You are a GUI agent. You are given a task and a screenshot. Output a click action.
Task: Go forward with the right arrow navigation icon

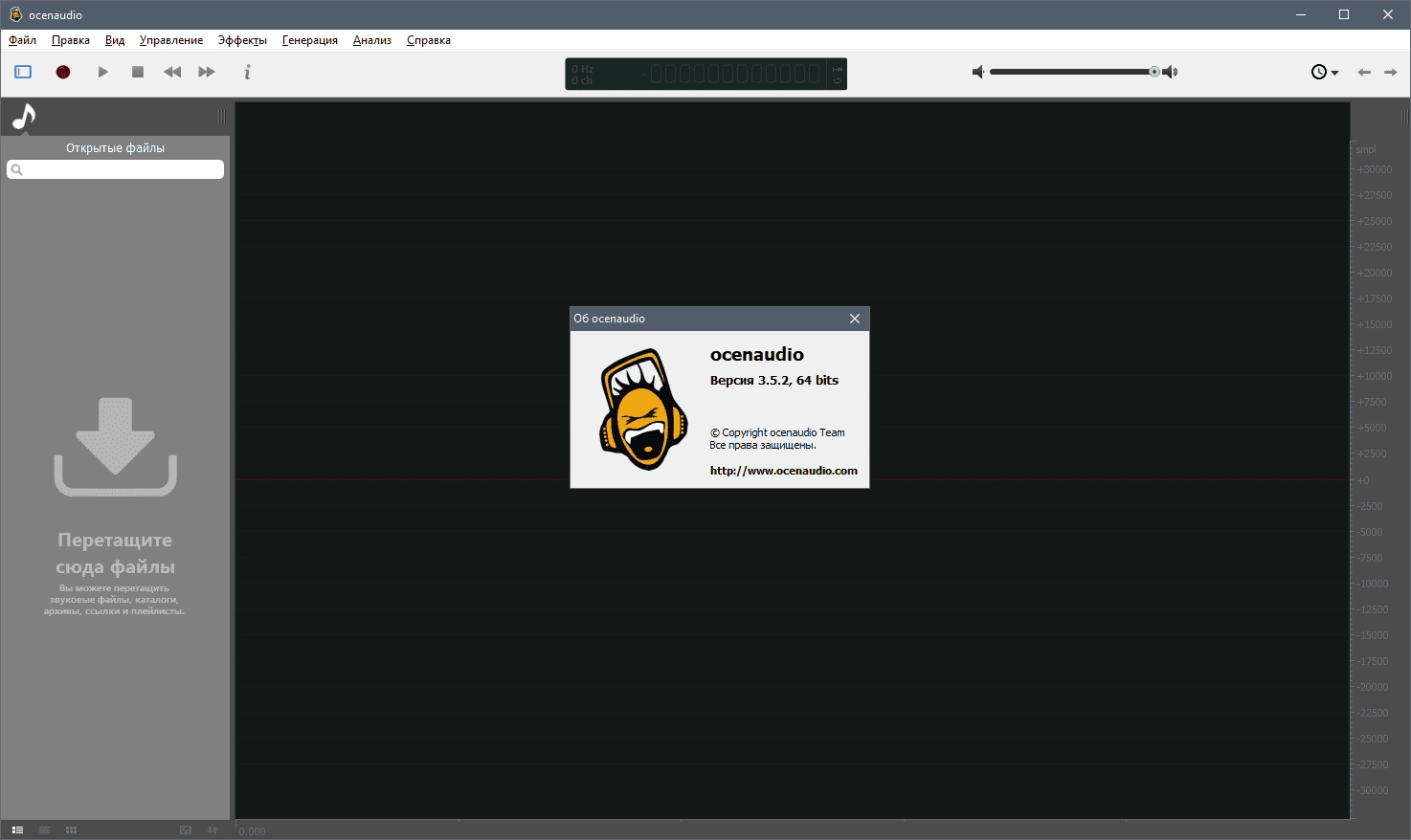click(1391, 72)
